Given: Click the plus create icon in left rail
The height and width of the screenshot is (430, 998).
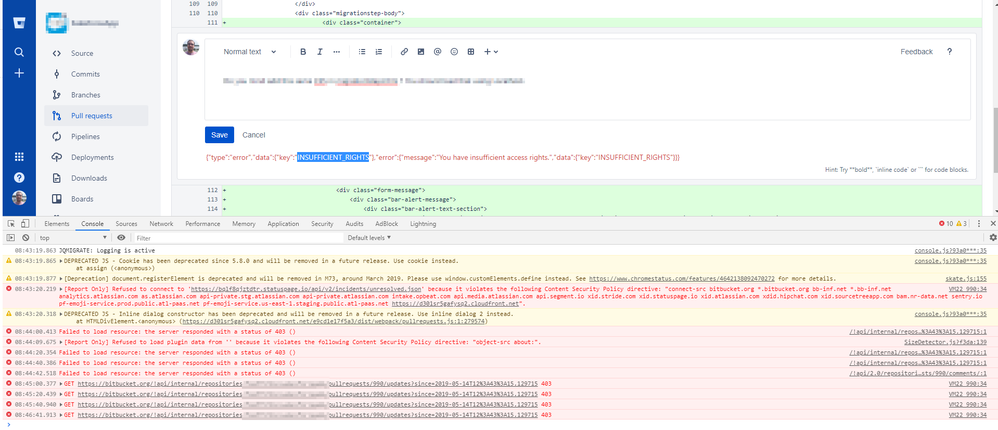Looking at the screenshot, I should [19, 73].
